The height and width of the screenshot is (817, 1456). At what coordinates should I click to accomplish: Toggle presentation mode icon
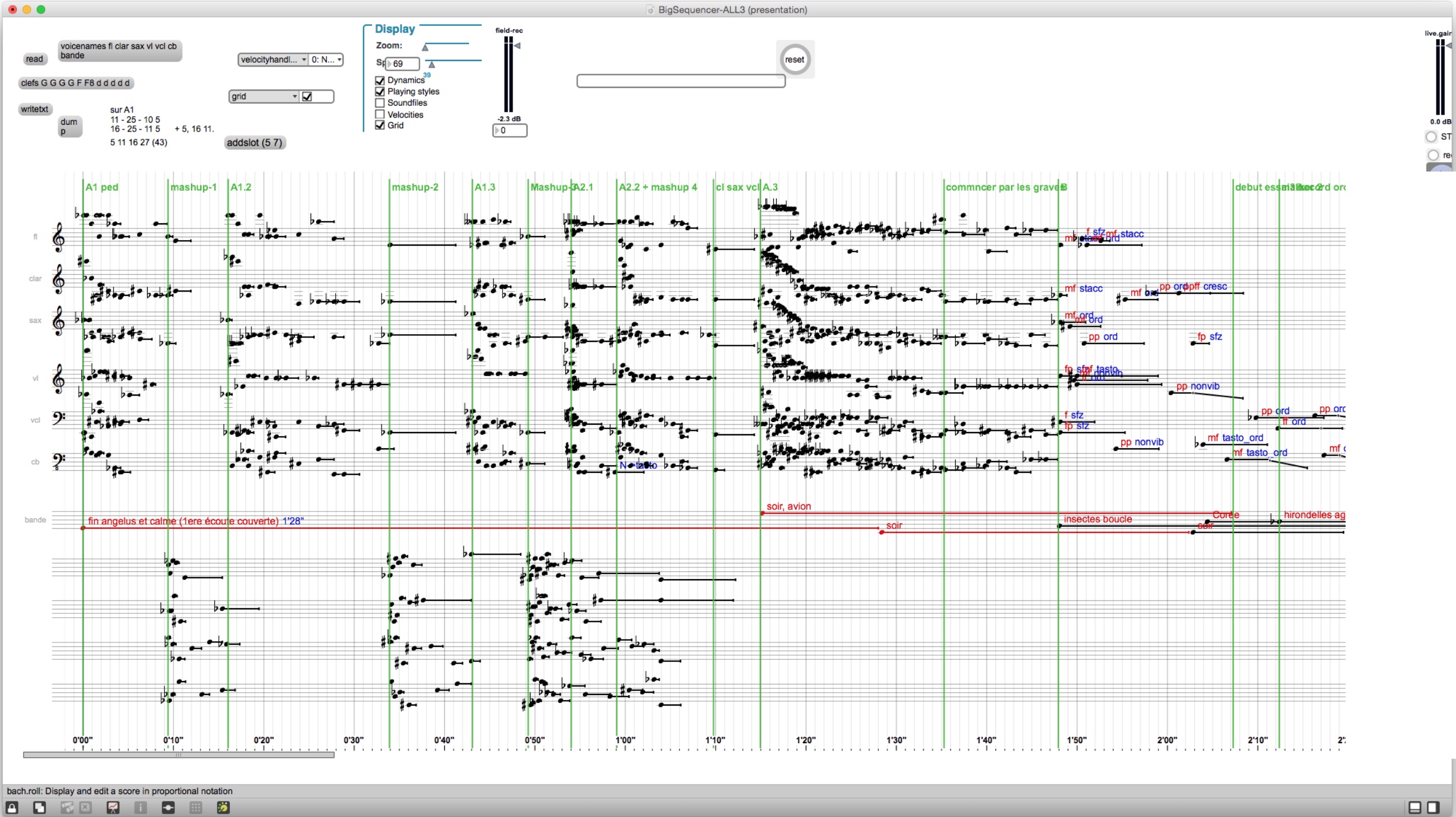pyautogui.click(x=113, y=807)
